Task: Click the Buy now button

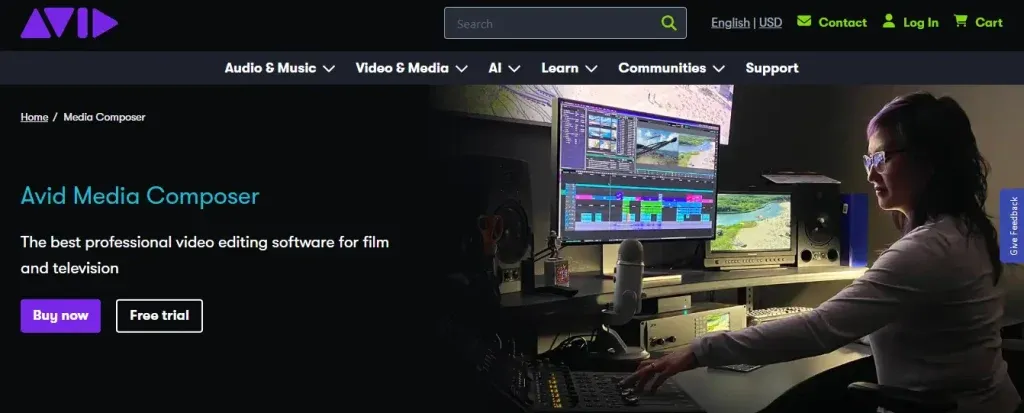Action: pyautogui.click(x=61, y=316)
